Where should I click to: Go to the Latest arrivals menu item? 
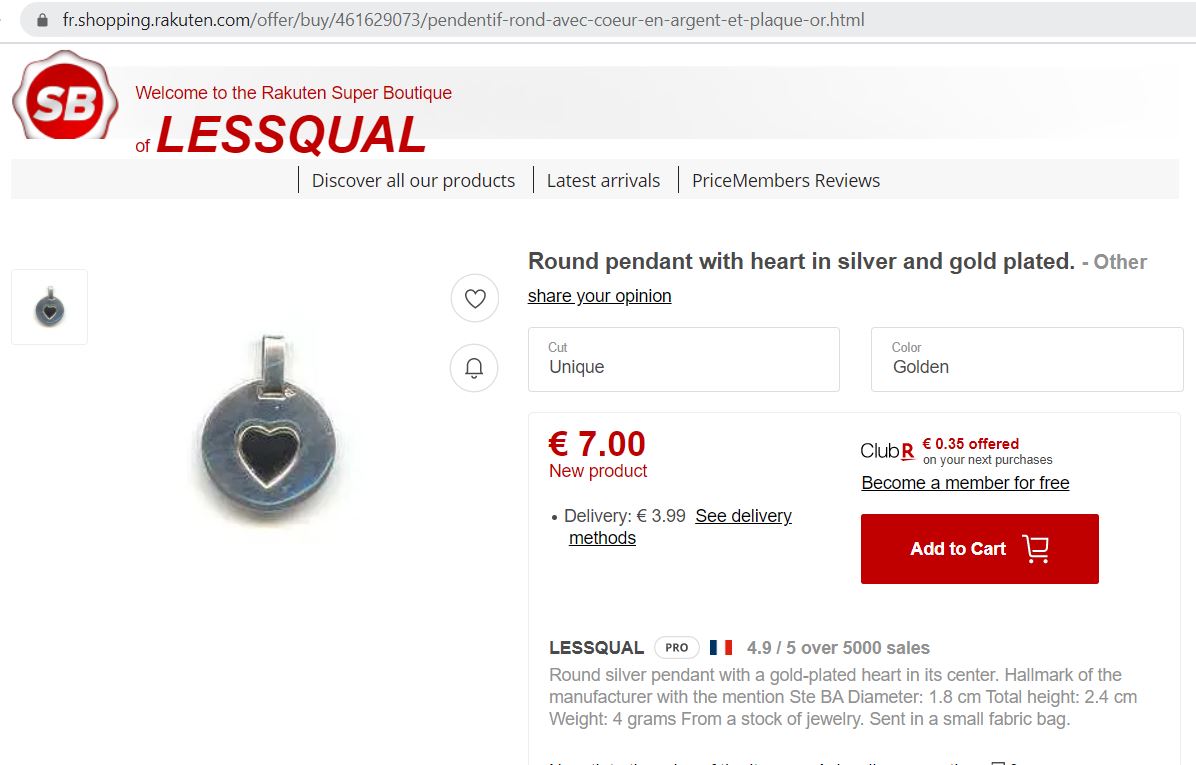[603, 181]
